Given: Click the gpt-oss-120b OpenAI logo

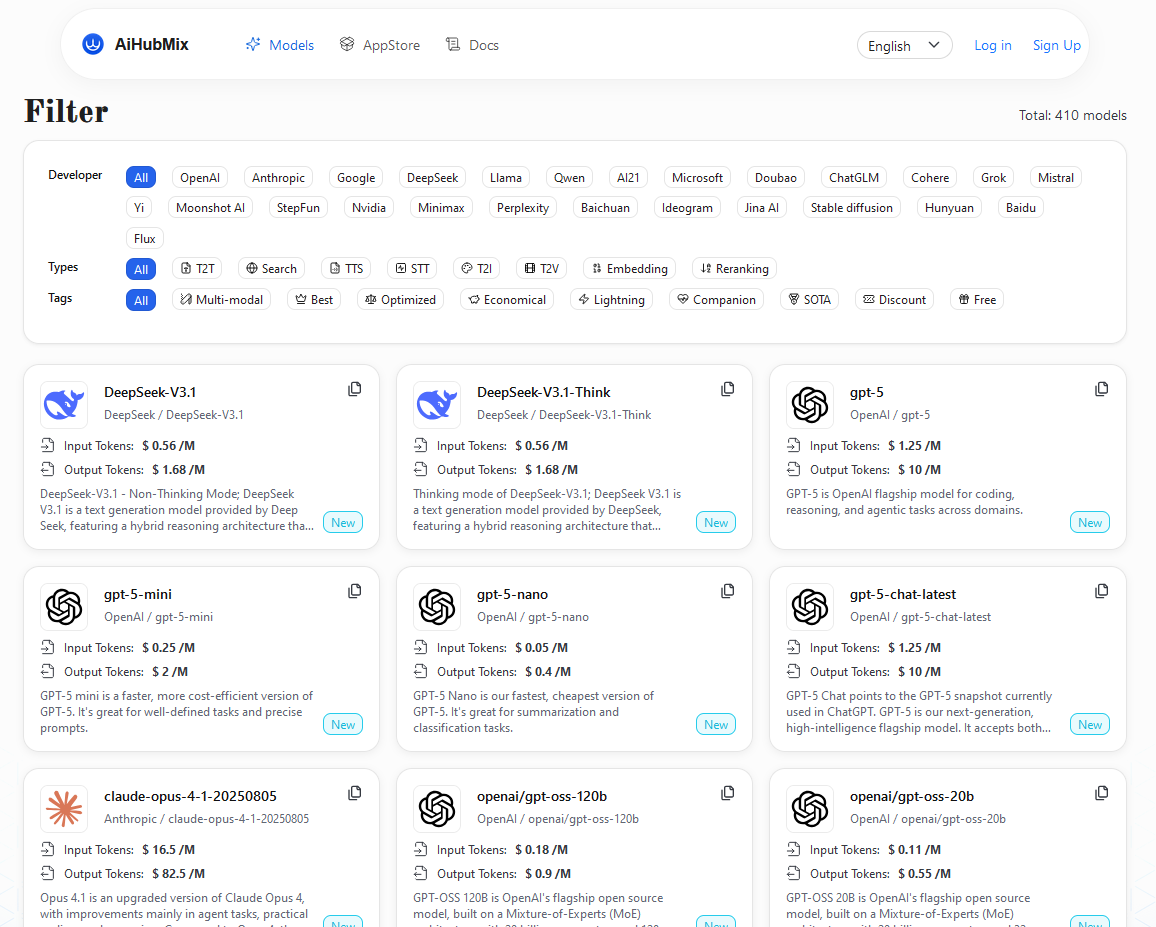Looking at the screenshot, I should 437,808.
